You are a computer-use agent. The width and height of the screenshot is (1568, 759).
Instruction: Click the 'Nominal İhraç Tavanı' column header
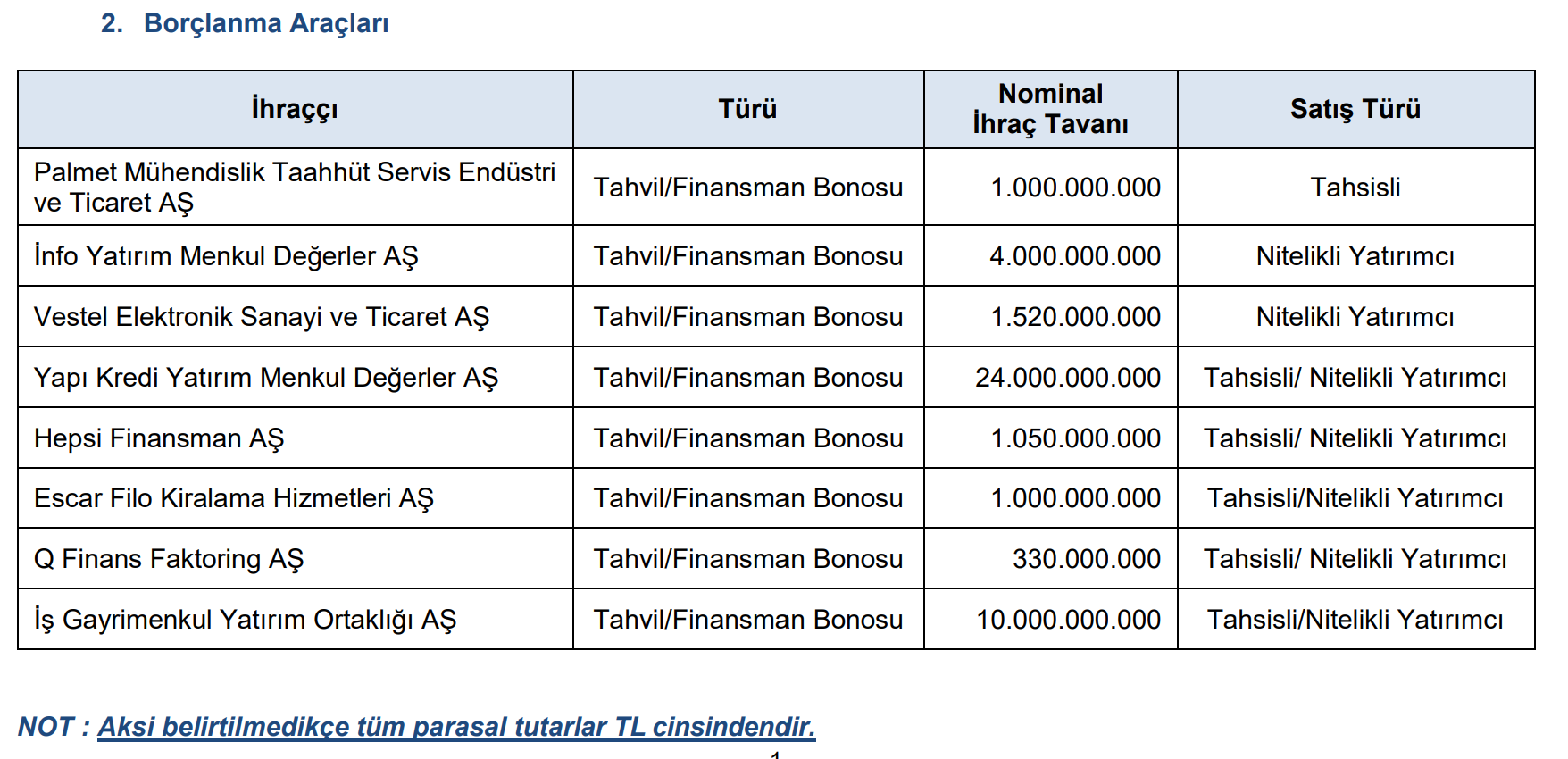(x=1050, y=109)
